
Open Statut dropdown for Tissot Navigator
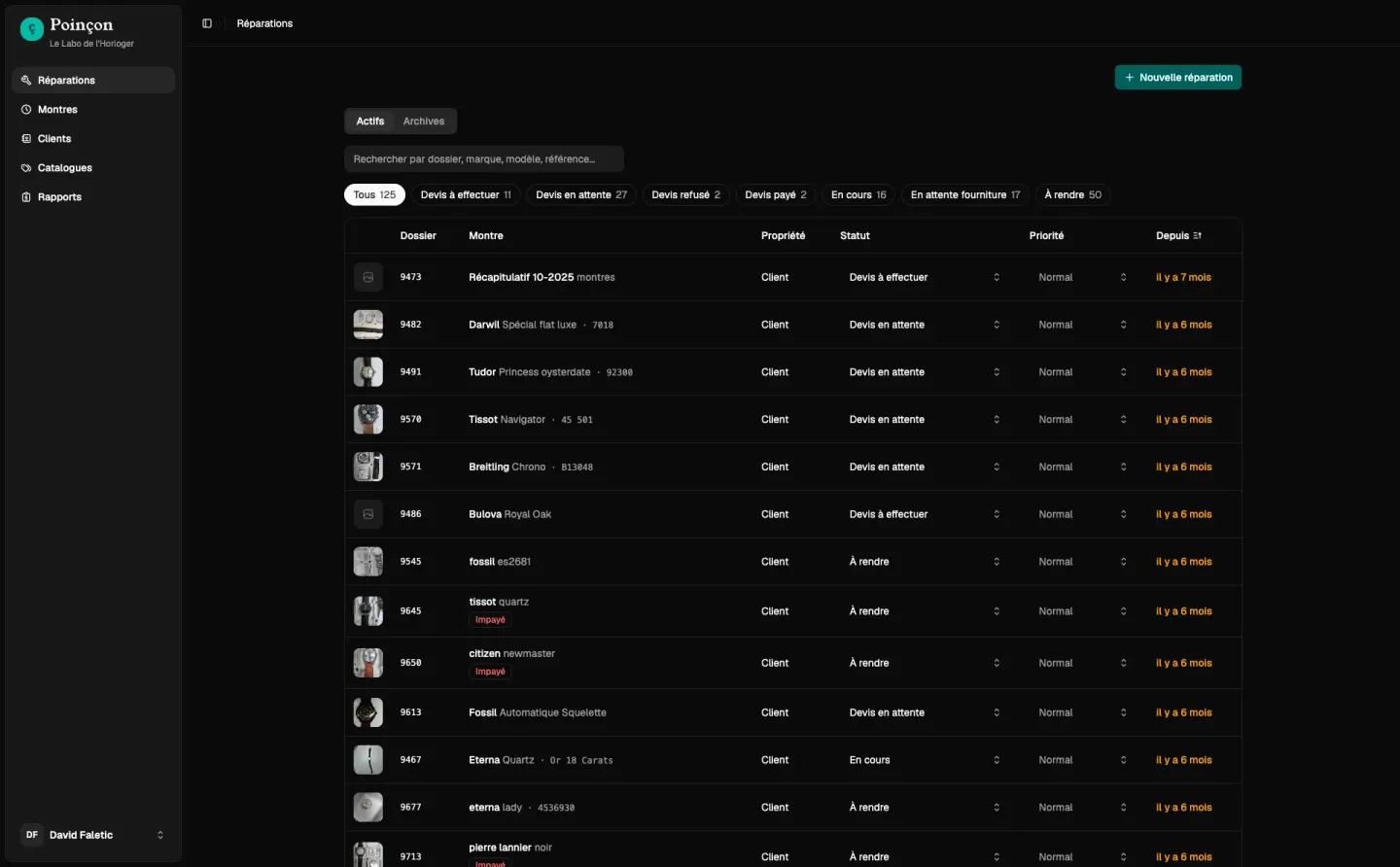pos(925,419)
